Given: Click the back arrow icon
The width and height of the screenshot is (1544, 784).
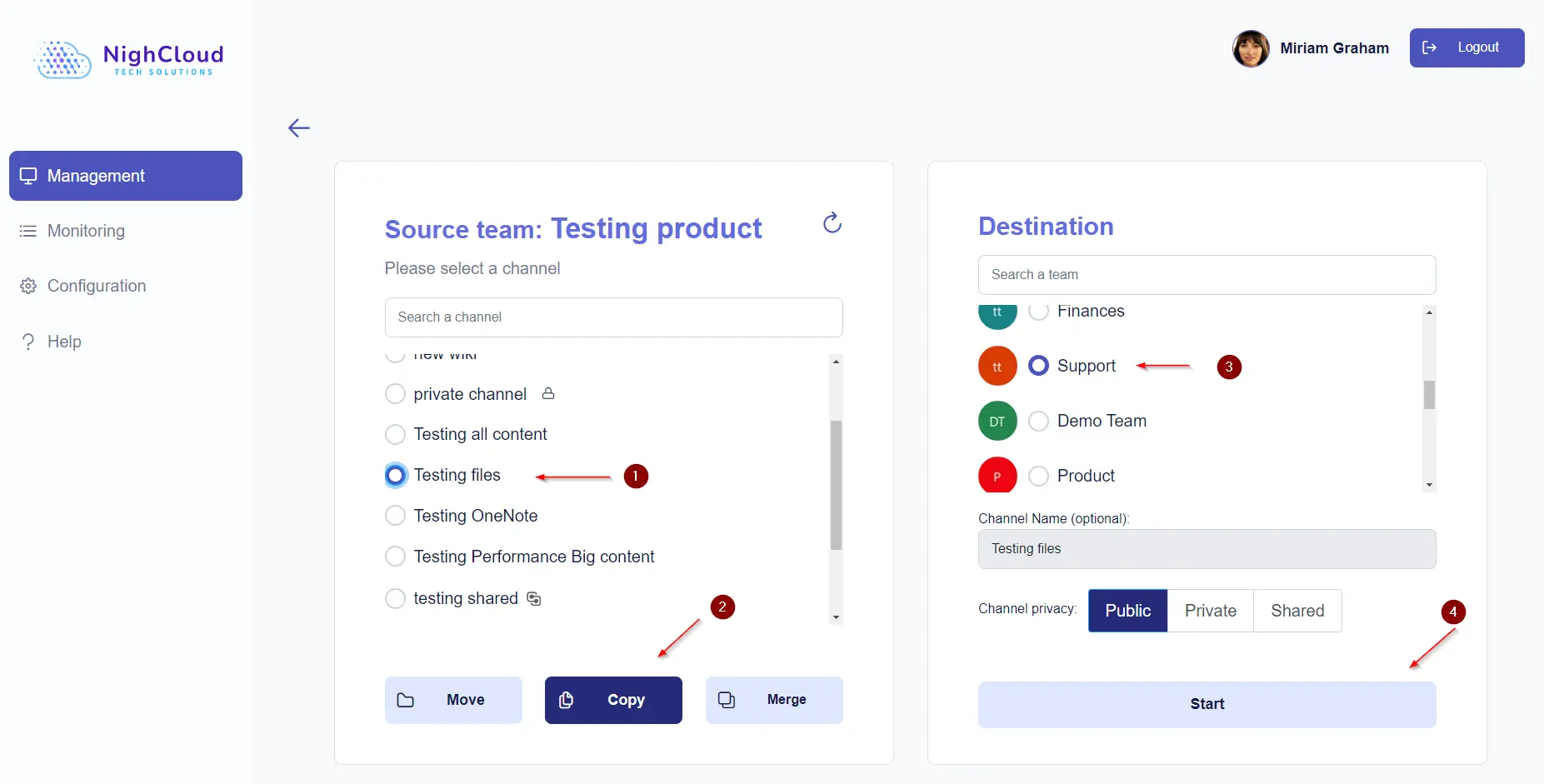Looking at the screenshot, I should pos(298,127).
